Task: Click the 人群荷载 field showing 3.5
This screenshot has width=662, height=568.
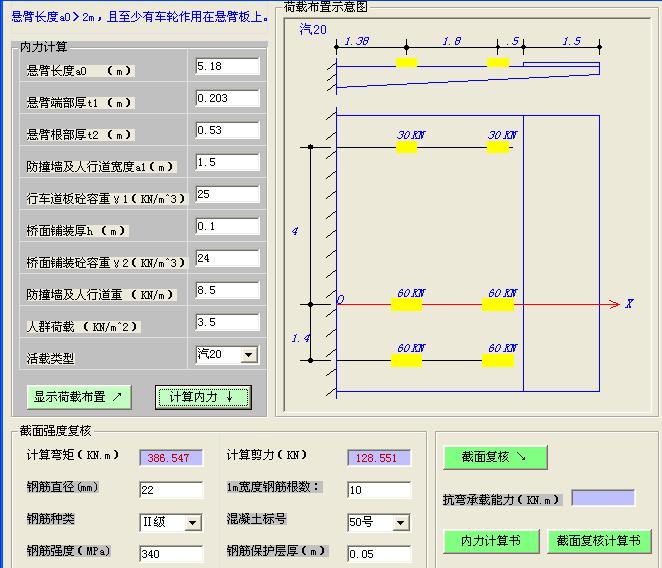Action: (228, 322)
